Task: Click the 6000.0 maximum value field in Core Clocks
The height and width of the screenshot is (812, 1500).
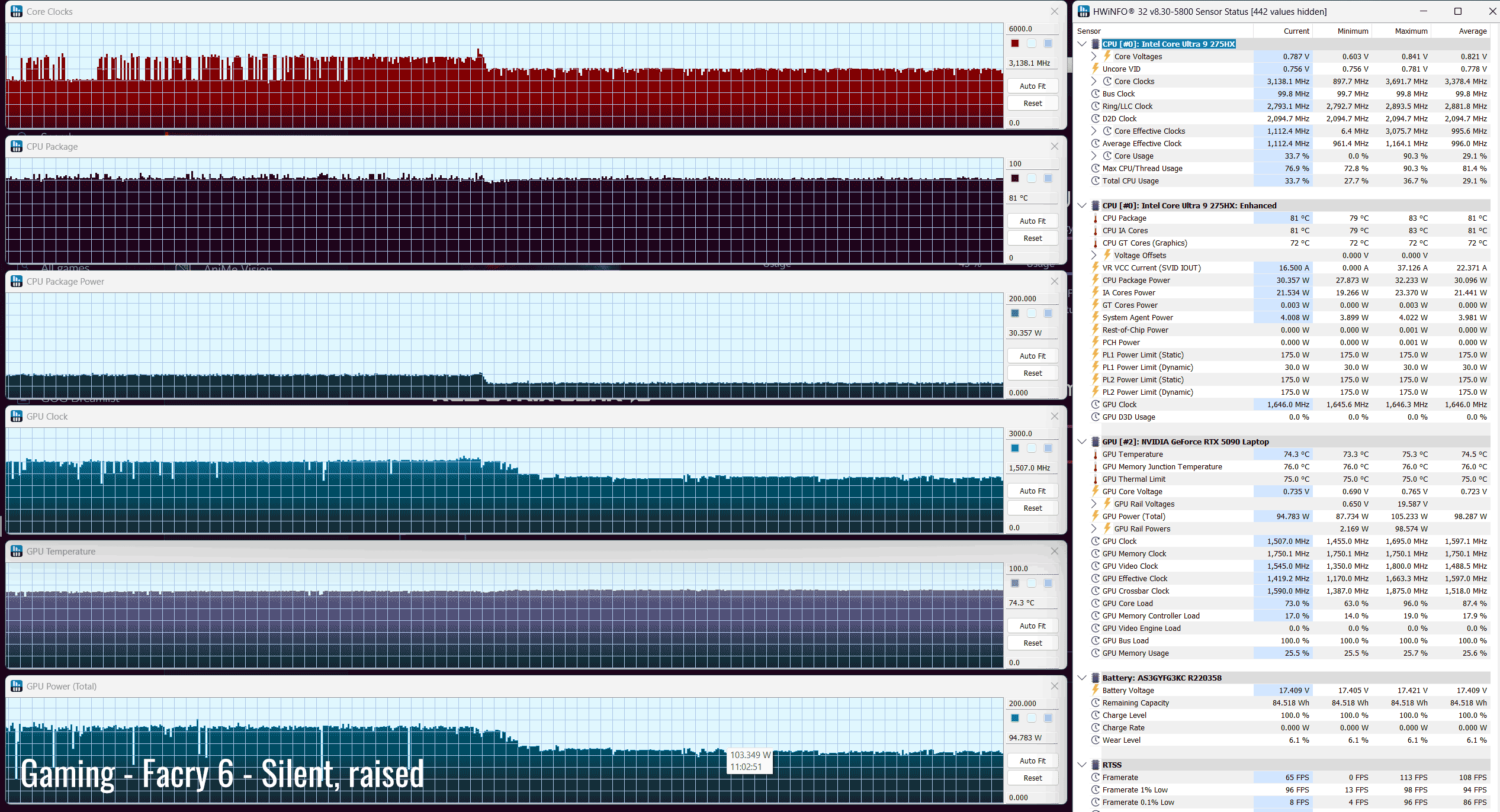Action: [x=1032, y=28]
